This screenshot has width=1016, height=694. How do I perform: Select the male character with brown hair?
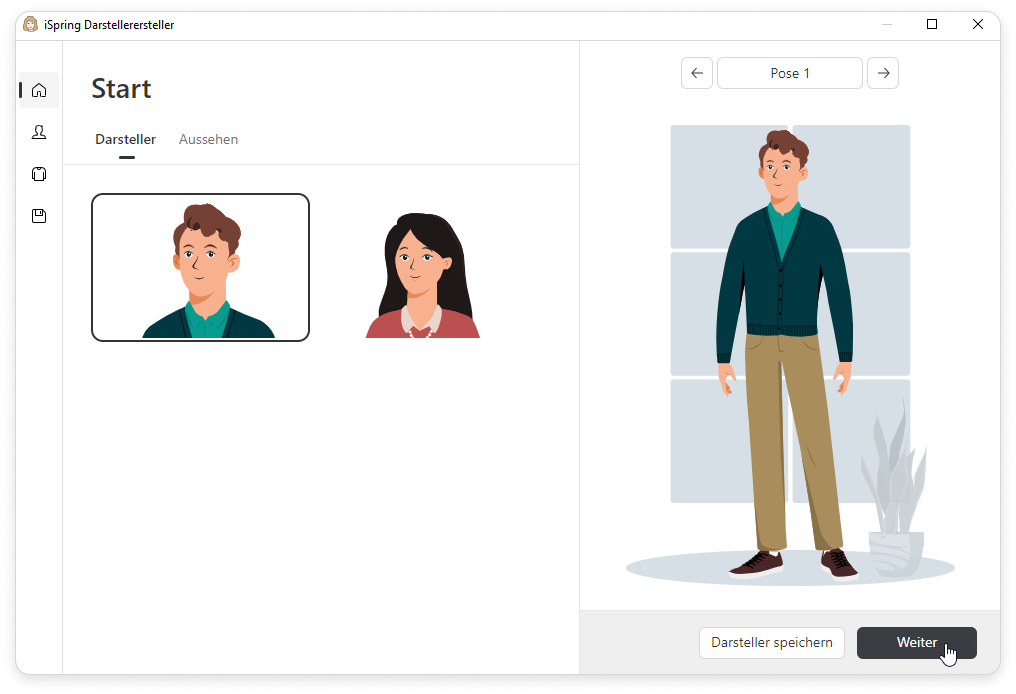200,267
